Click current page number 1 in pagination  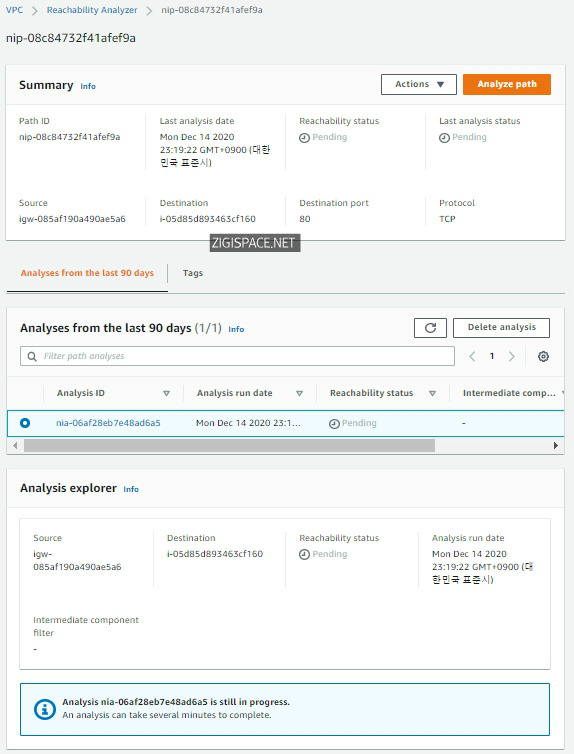tap(492, 356)
